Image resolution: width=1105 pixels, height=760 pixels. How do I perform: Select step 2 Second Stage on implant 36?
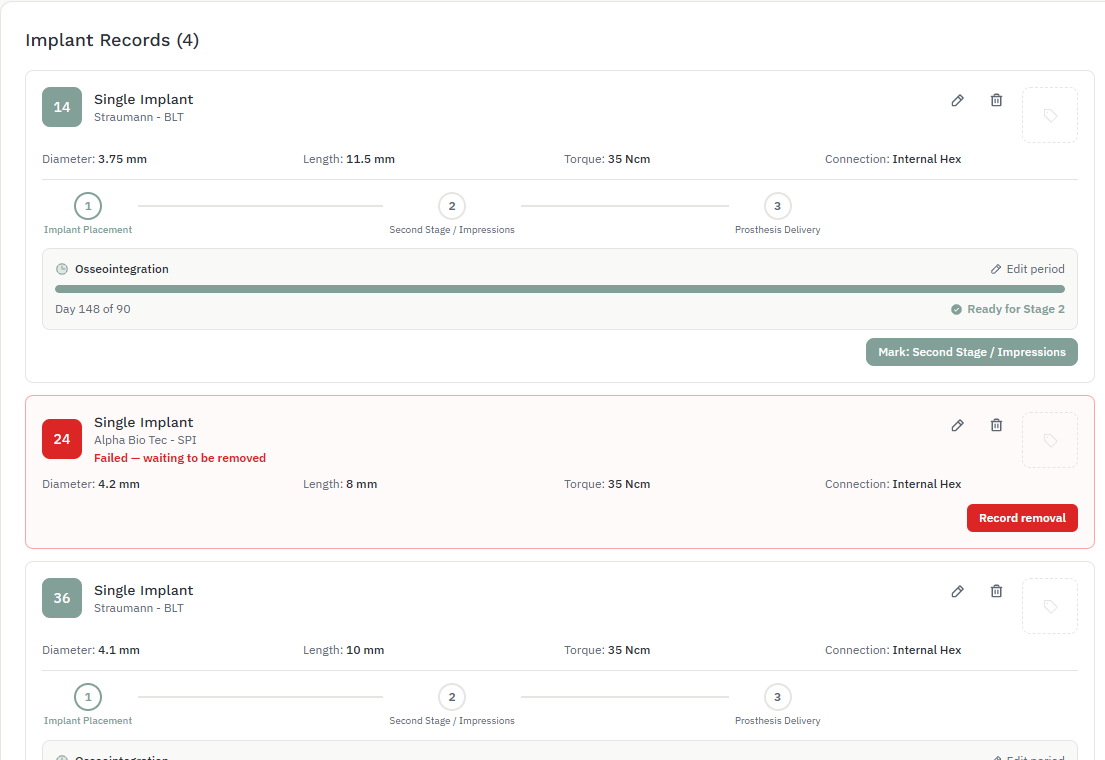(452, 697)
